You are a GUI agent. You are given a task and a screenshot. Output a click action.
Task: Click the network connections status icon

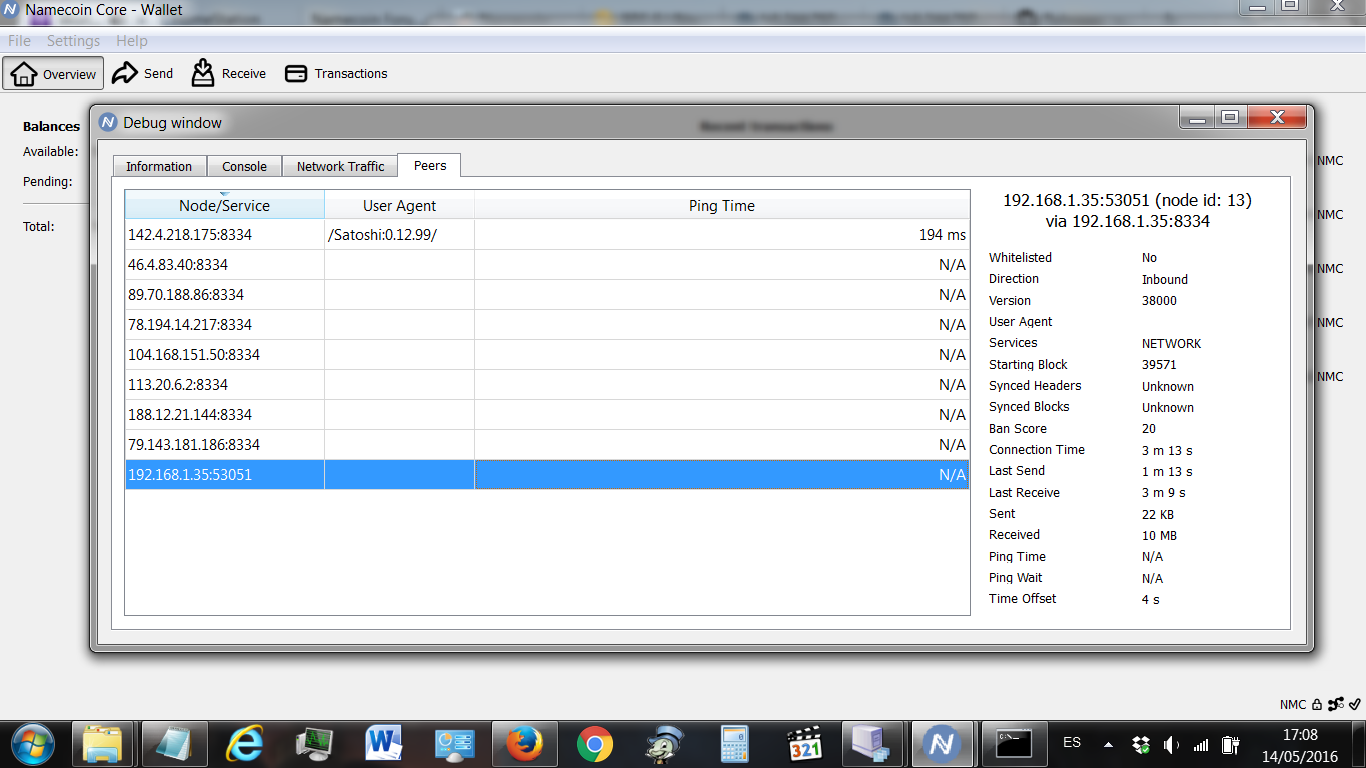tap(1336, 704)
